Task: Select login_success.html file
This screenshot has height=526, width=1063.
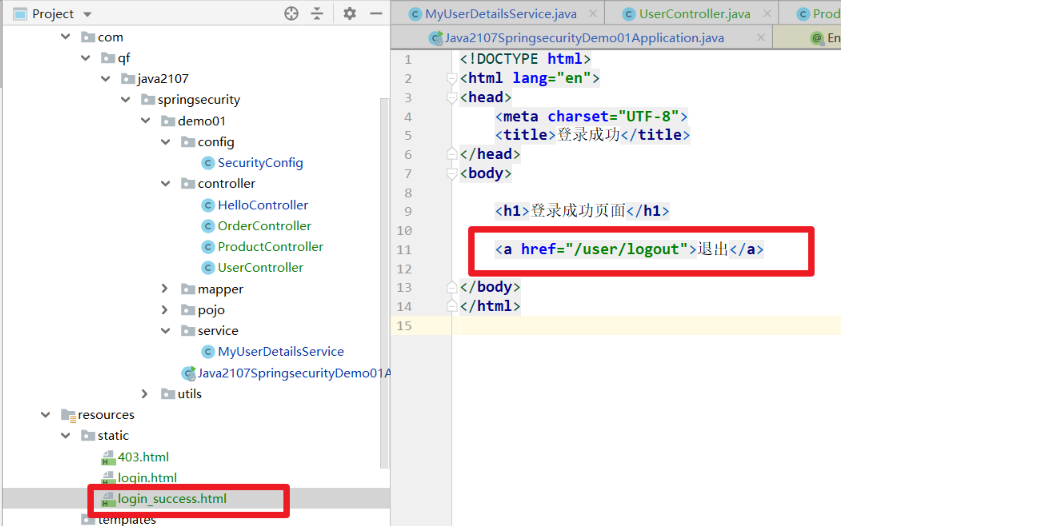Action: 172,500
